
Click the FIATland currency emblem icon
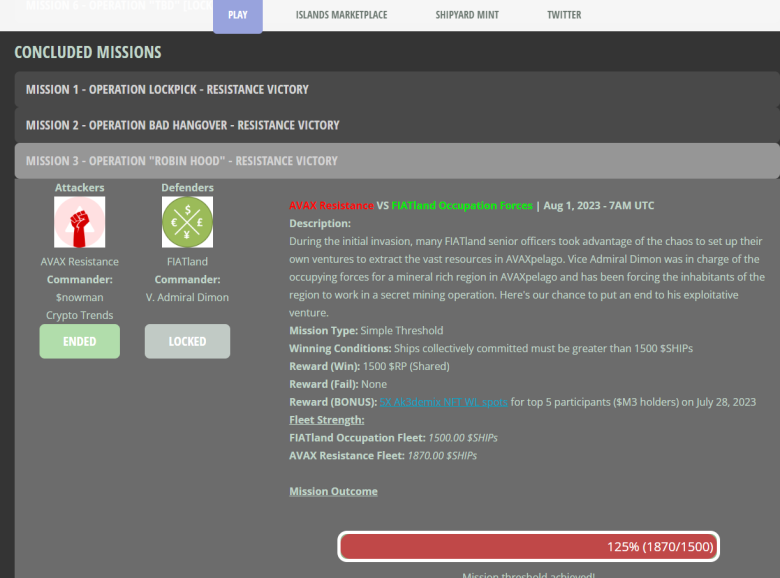pos(188,222)
